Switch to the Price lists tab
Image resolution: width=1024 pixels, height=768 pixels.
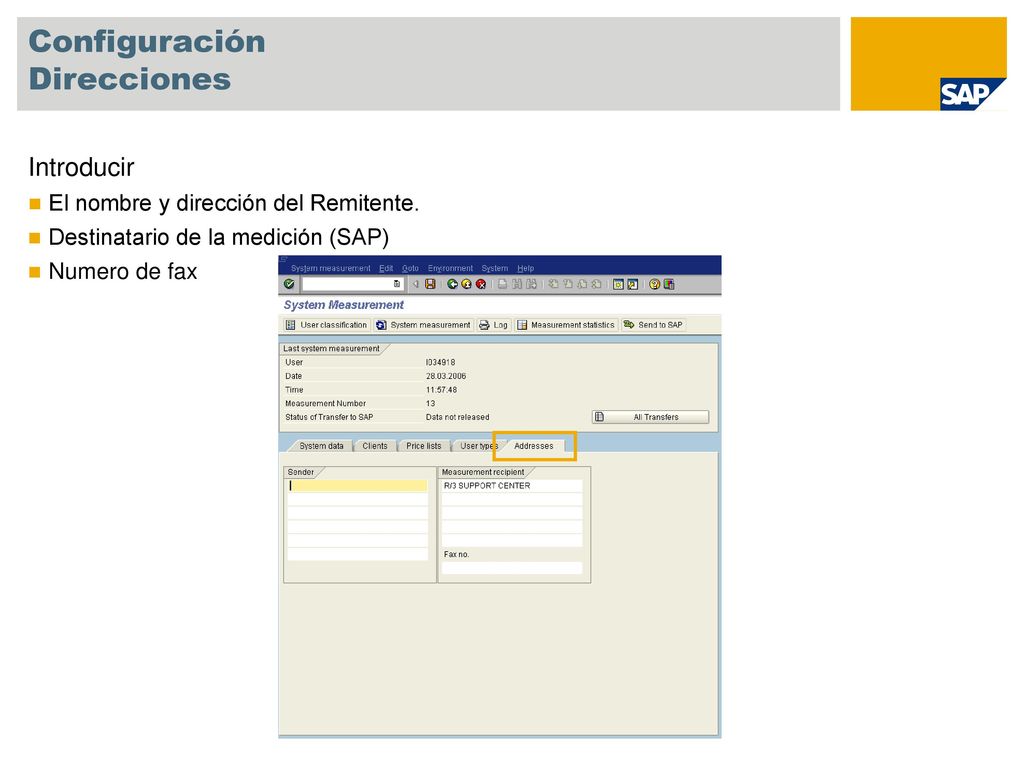point(423,446)
